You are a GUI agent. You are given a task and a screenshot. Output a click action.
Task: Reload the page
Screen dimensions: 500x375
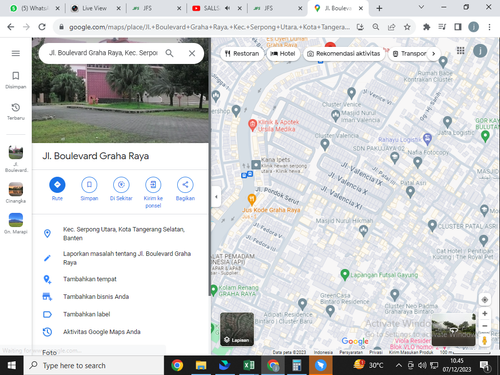coord(42,27)
